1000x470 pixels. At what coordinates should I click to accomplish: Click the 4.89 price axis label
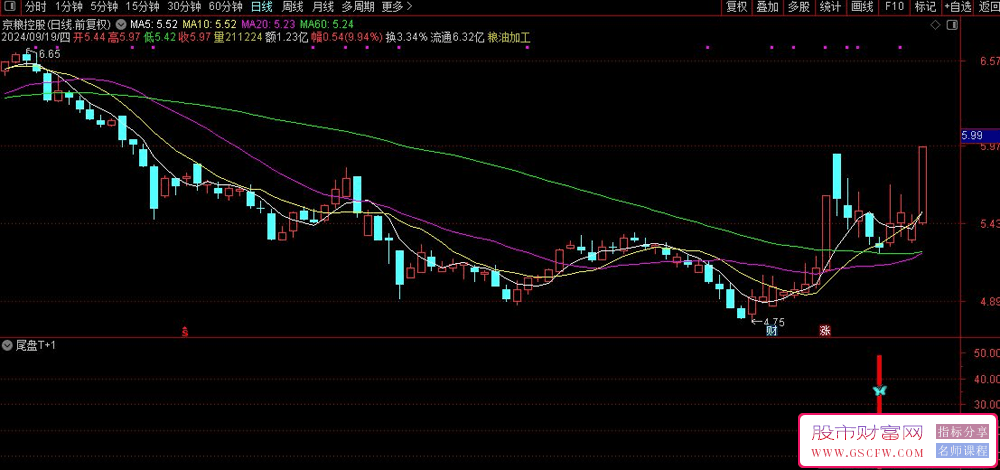tap(991, 302)
